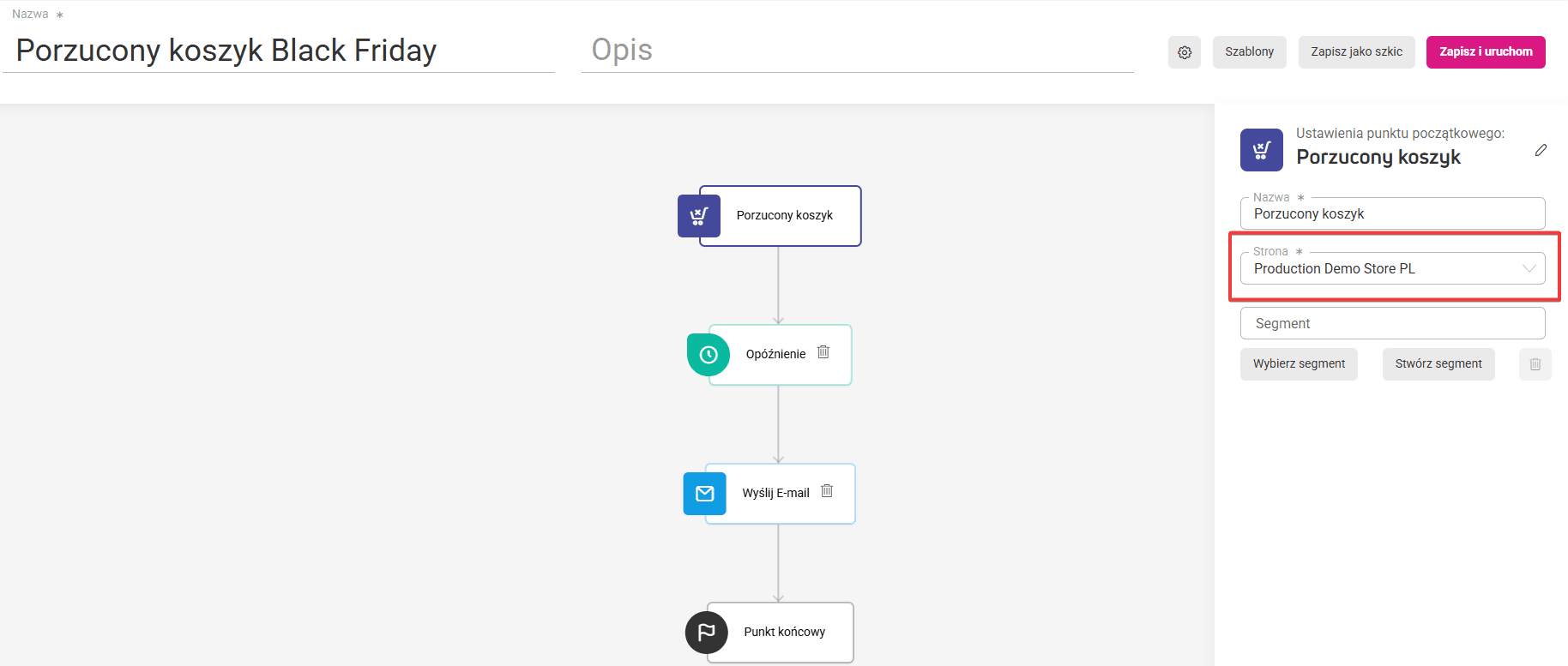Open the Strona dropdown

[x=1393, y=268]
